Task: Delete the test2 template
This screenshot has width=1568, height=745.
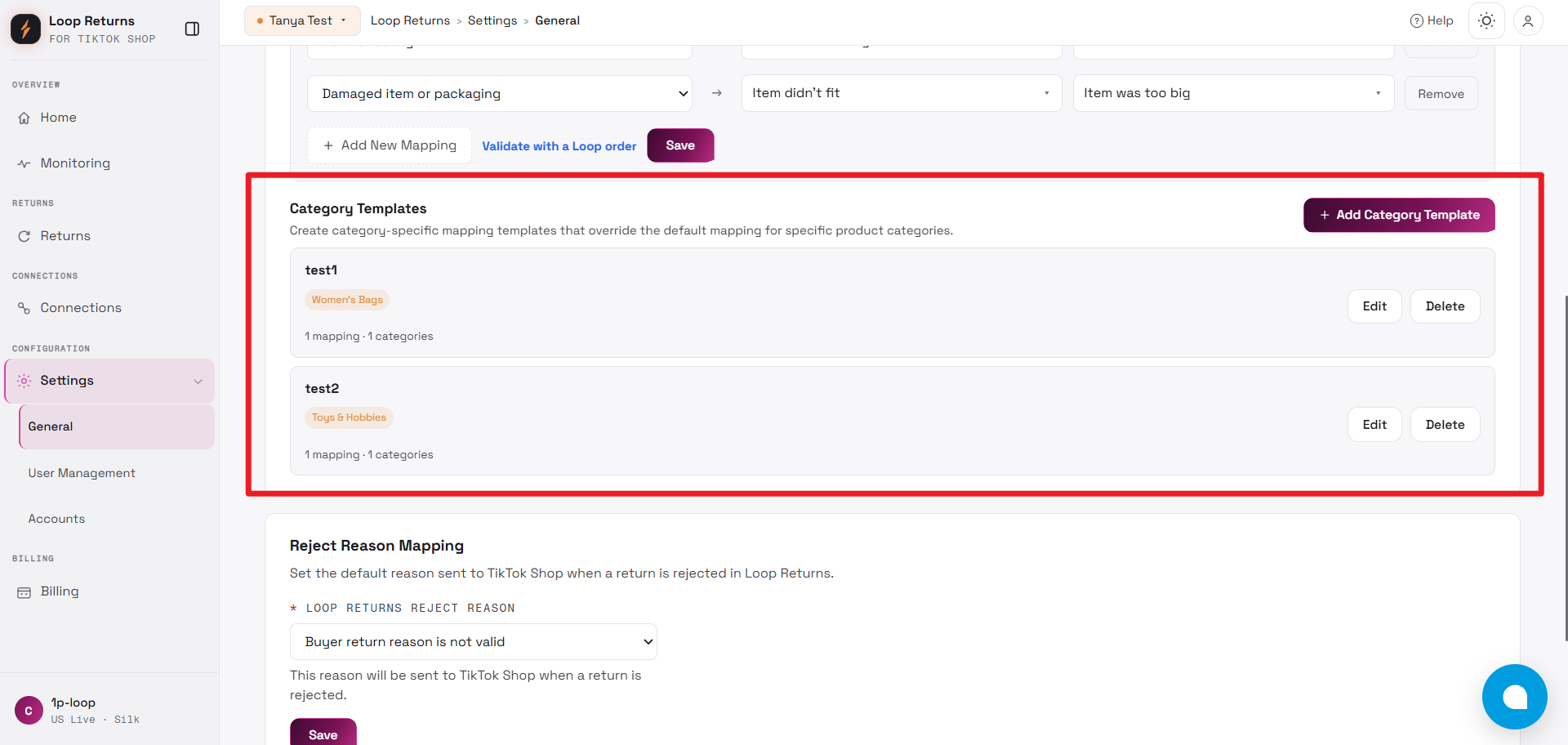Action: coord(1445,425)
